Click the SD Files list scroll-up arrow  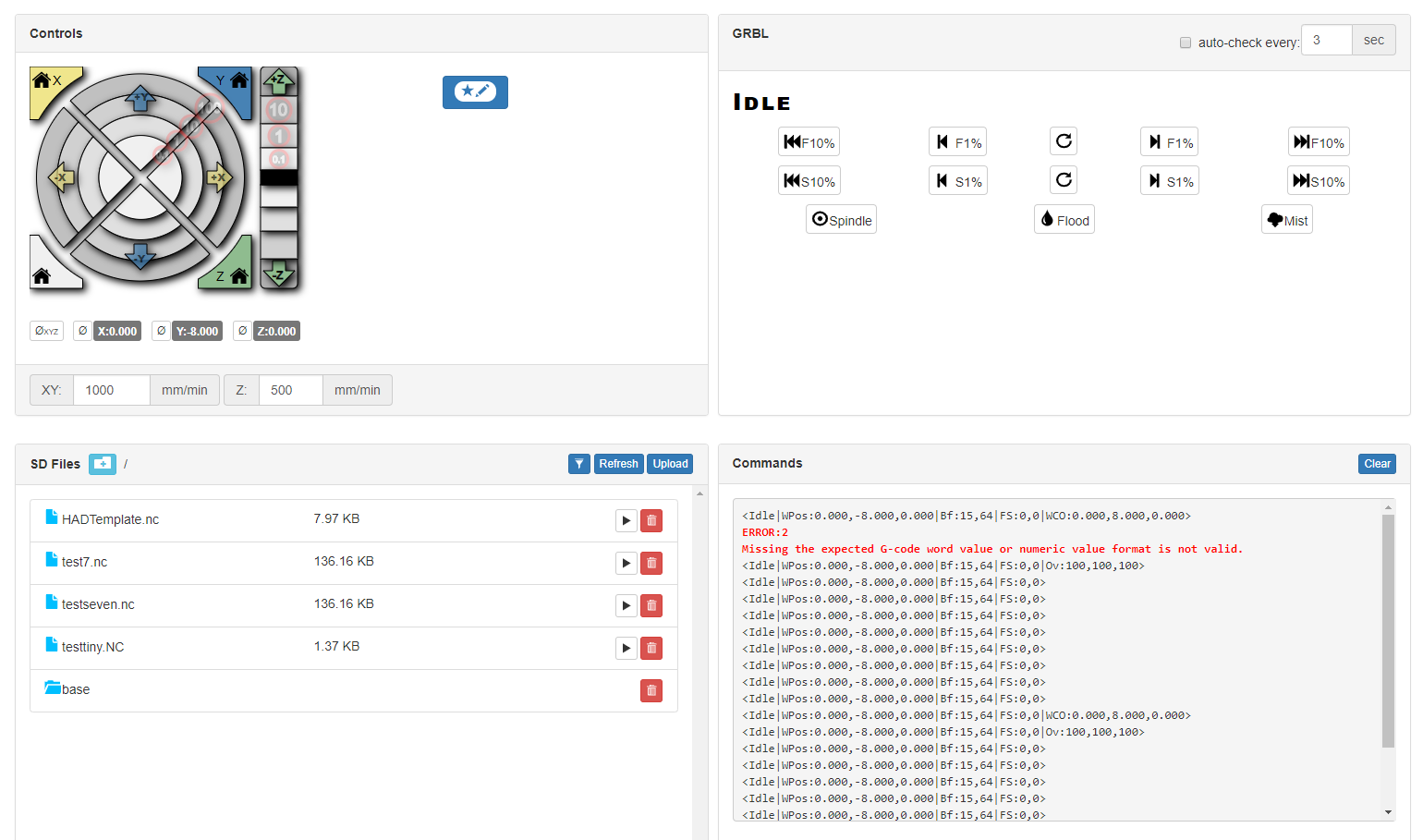(x=699, y=493)
